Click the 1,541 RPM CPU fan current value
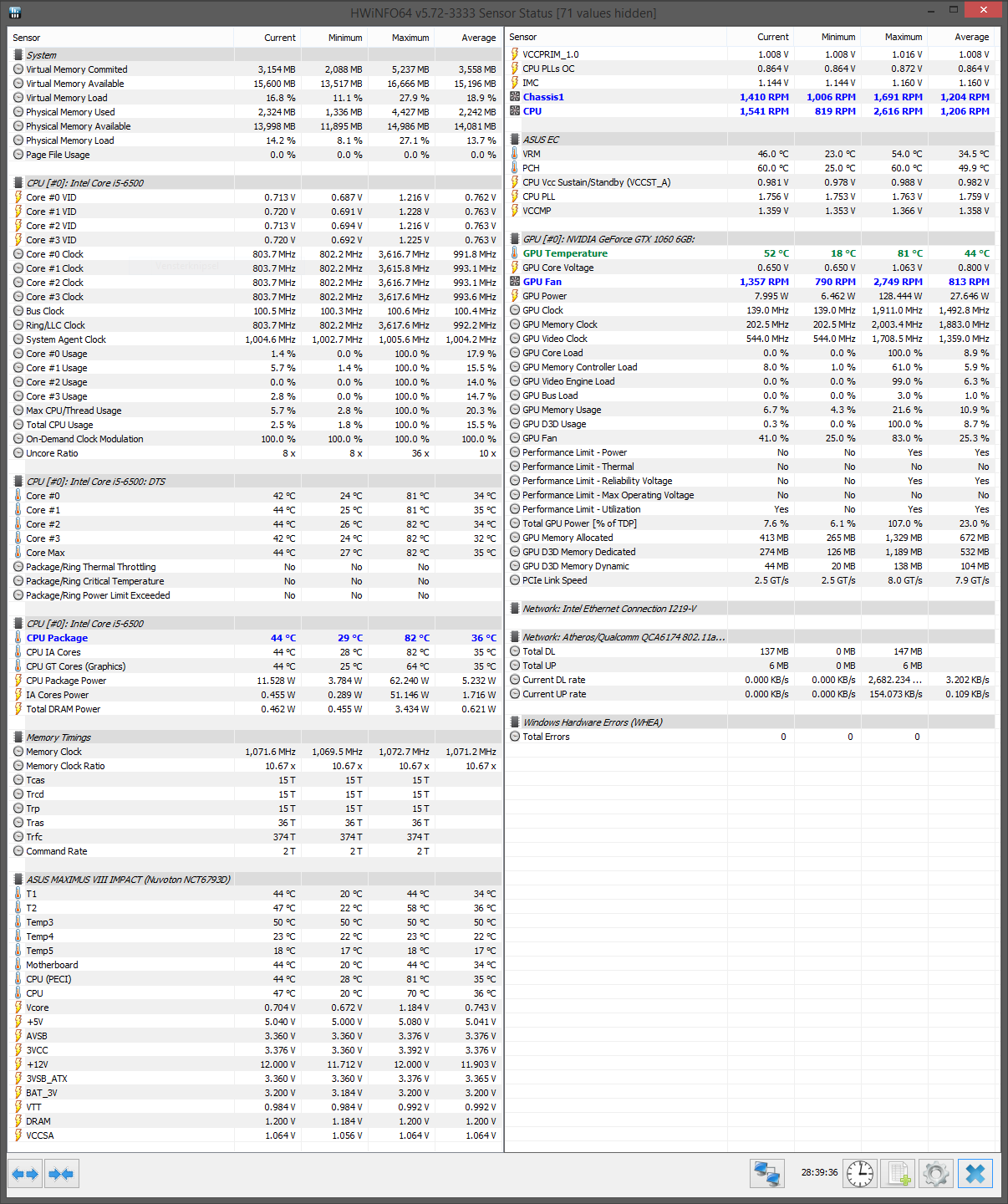 click(x=764, y=111)
